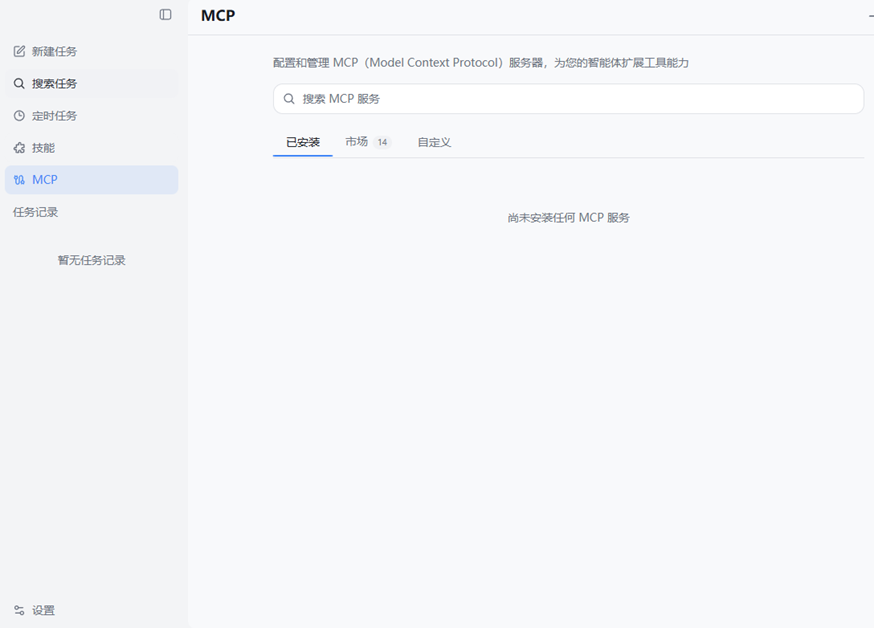Click the 尚未安装任何 MCP 服务 message
Image resolution: width=874 pixels, height=628 pixels.
coord(569,218)
